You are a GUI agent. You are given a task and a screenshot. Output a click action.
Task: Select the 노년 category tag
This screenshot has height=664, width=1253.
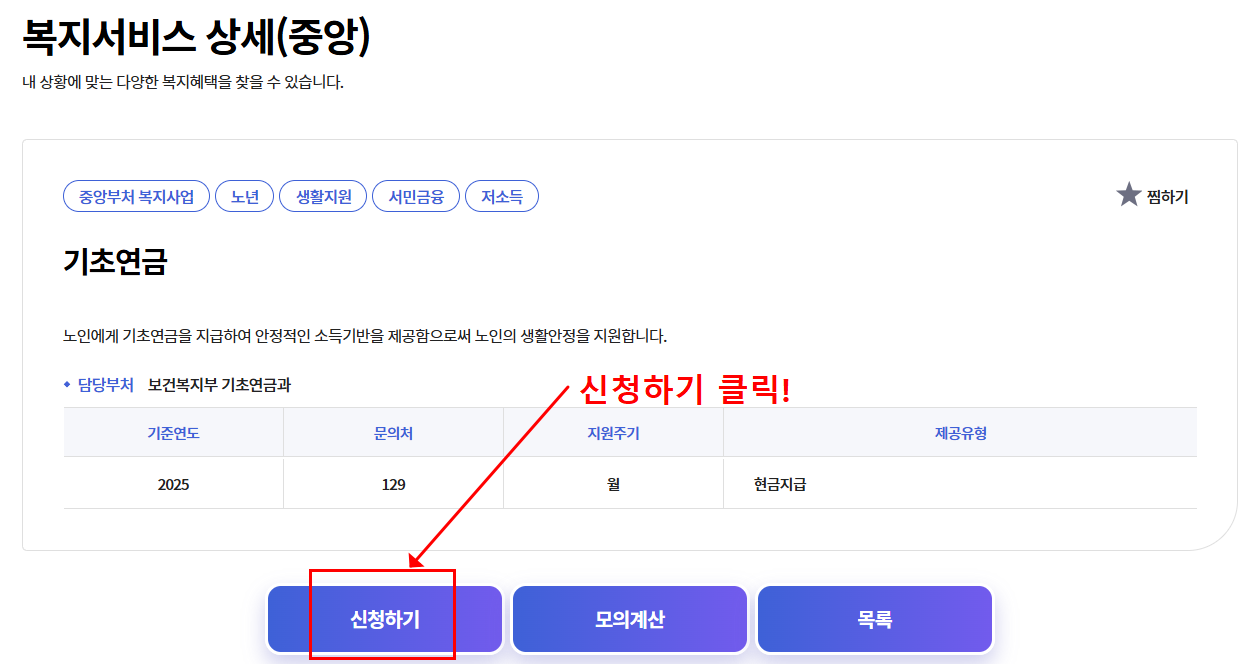[244, 196]
